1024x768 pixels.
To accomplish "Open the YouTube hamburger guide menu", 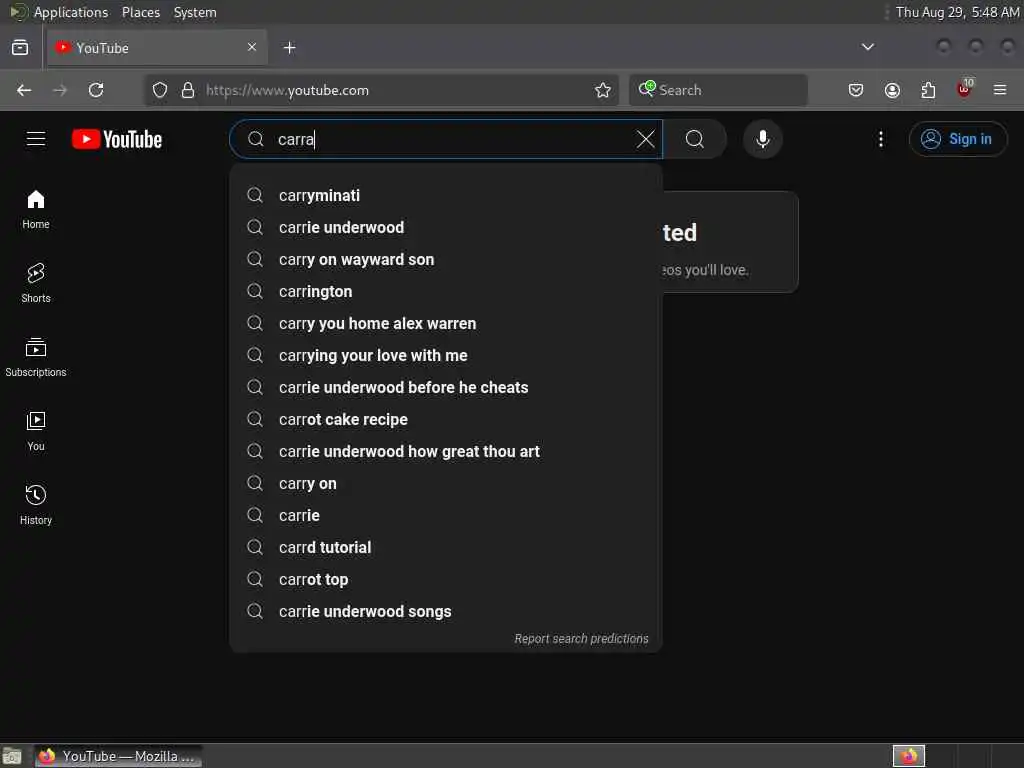I will pos(36,139).
